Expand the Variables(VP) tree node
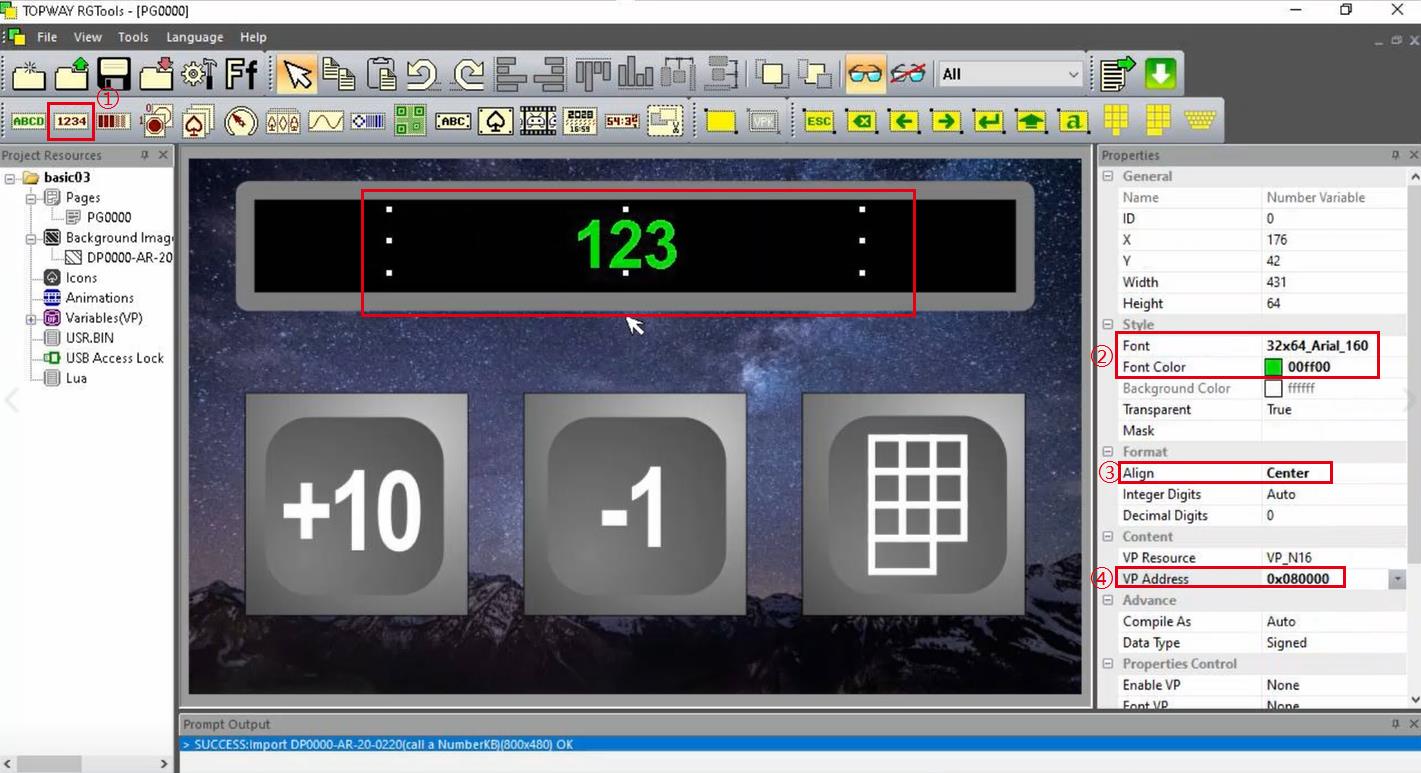The width and height of the screenshot is (1421, 773). click(x=31, y=318)
